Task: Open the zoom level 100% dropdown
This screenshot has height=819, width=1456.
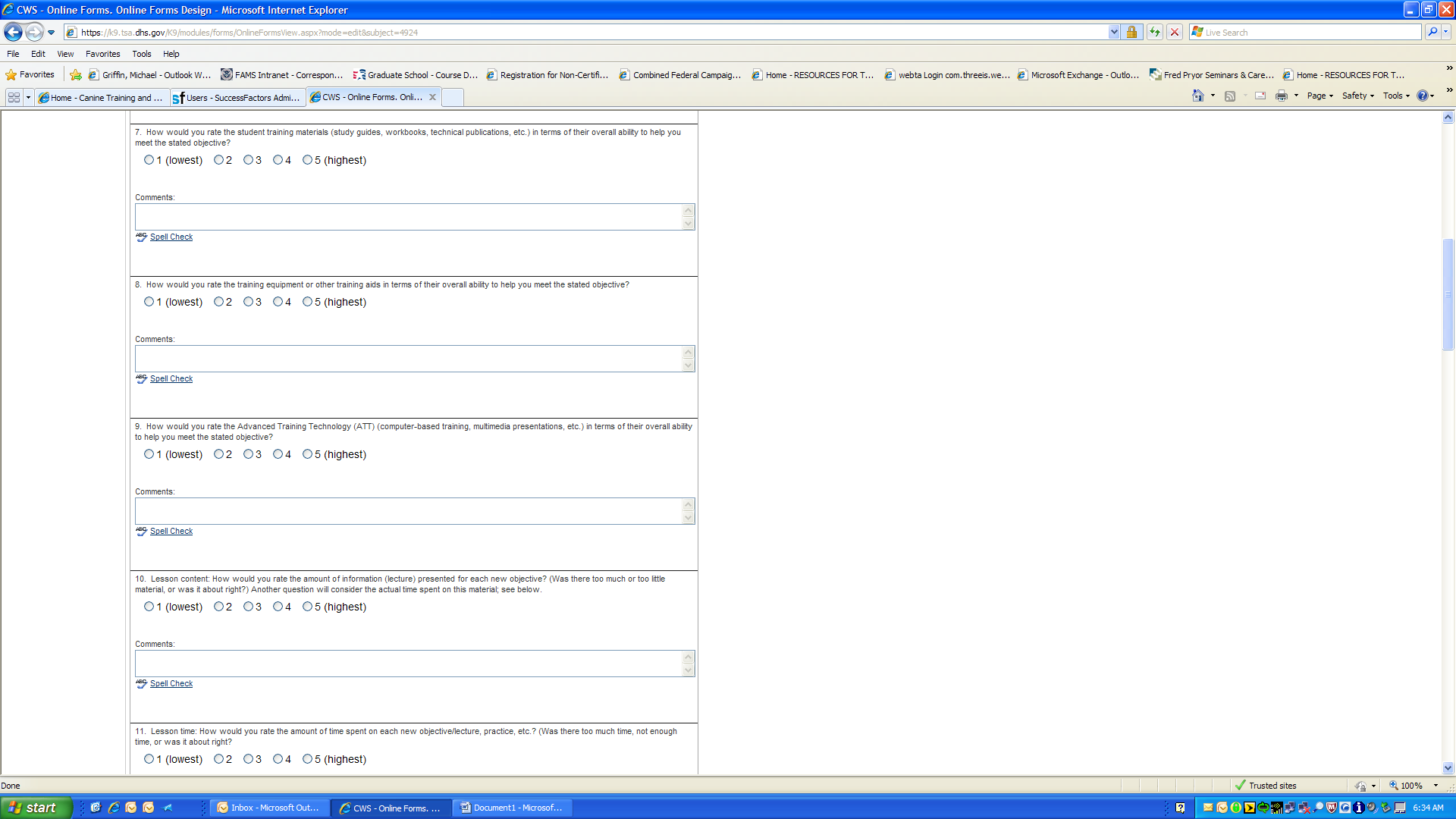Action: pyautogui.click(x=1436, y=786)
